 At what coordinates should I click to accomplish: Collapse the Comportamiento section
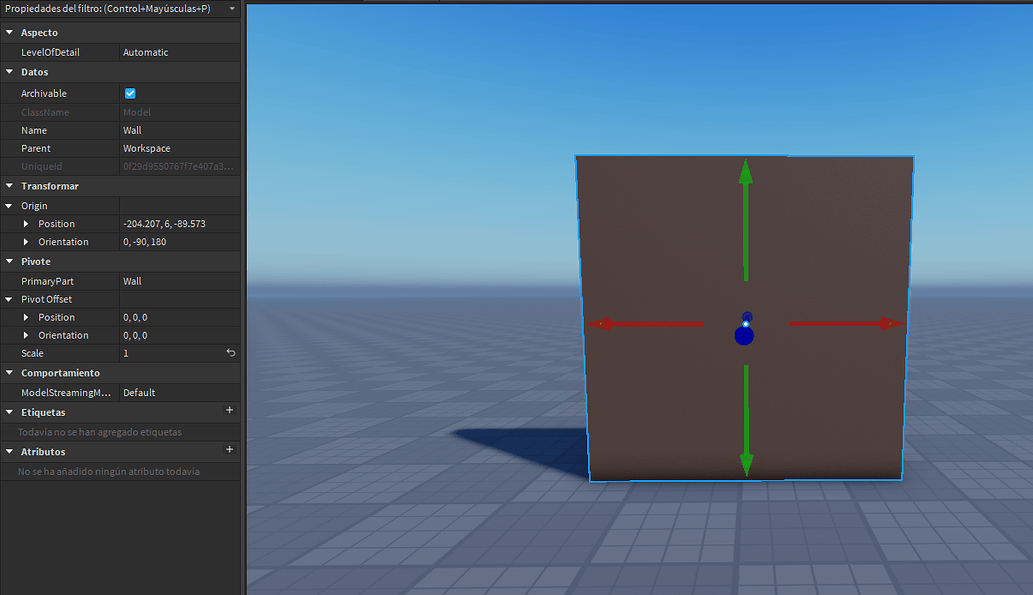pos(10,372)
